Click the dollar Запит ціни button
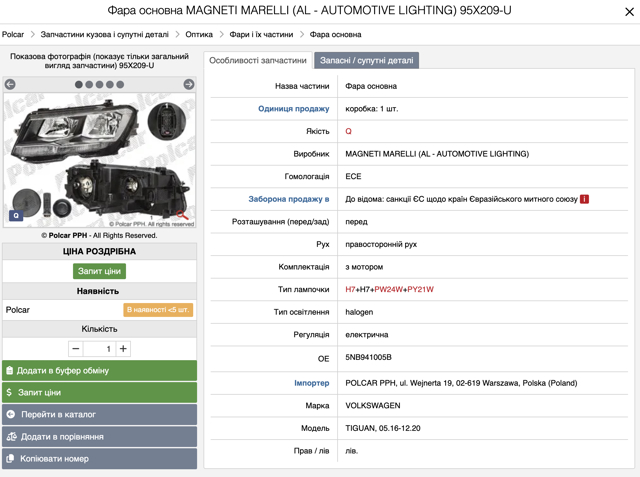Screen dimensions: 640x477 pos(99,392)
